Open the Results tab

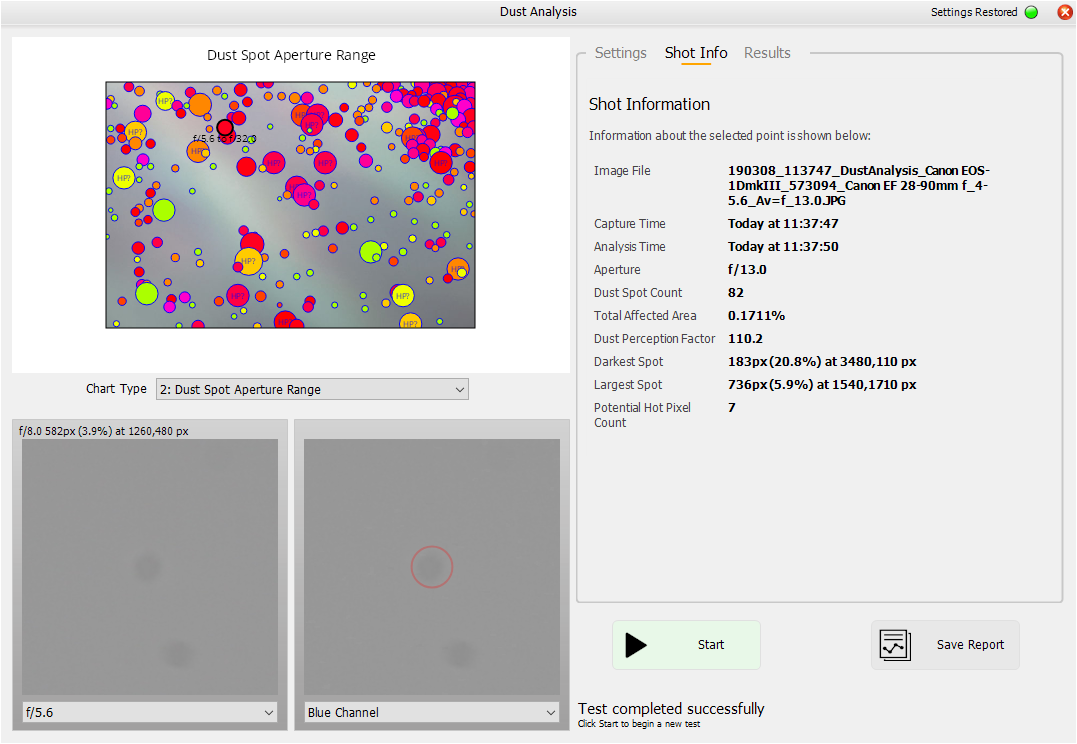coord(767,53)
